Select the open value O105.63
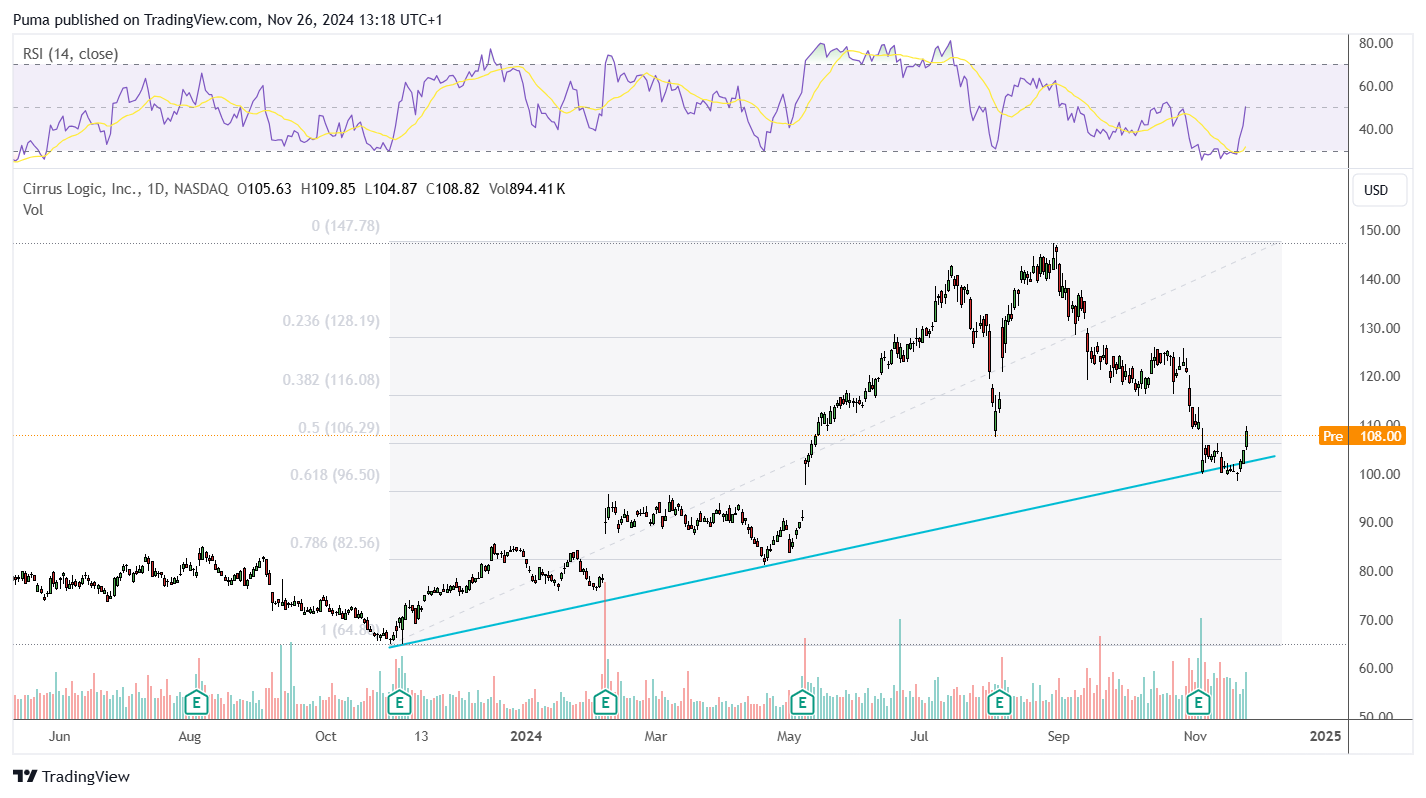 pos(264,188)
